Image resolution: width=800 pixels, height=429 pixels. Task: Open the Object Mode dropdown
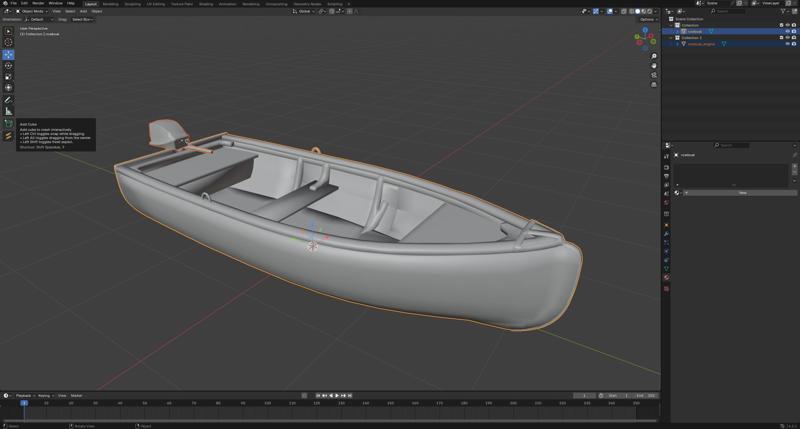[x=31, y=11]
